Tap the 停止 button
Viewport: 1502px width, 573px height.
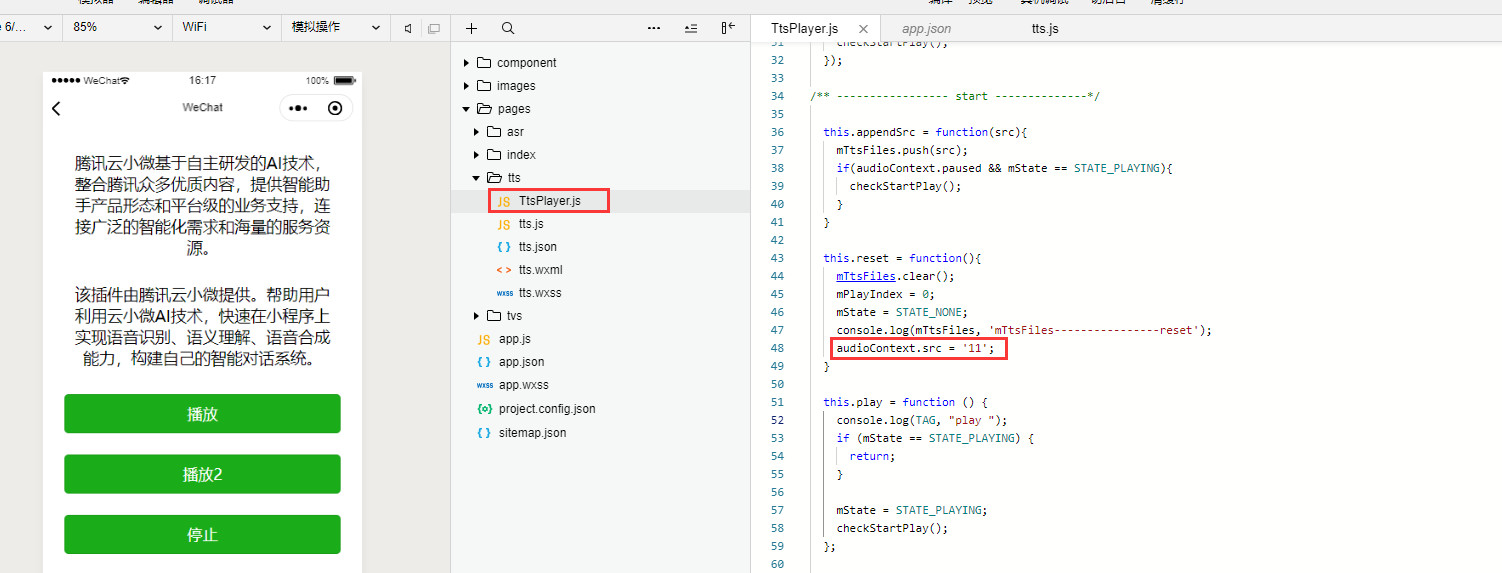click(x=202, y=534)
